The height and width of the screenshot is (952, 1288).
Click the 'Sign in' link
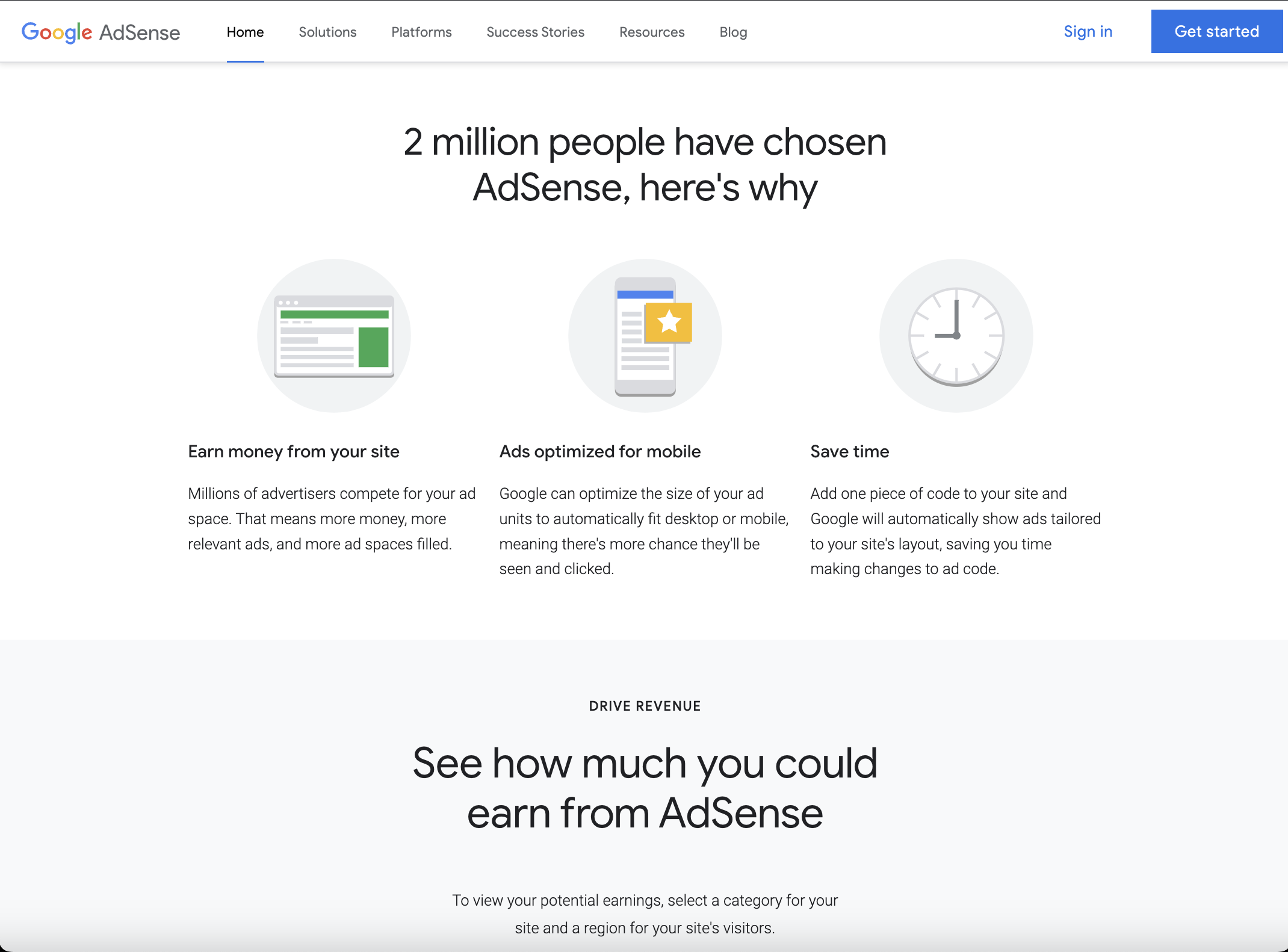[1089, 31]
